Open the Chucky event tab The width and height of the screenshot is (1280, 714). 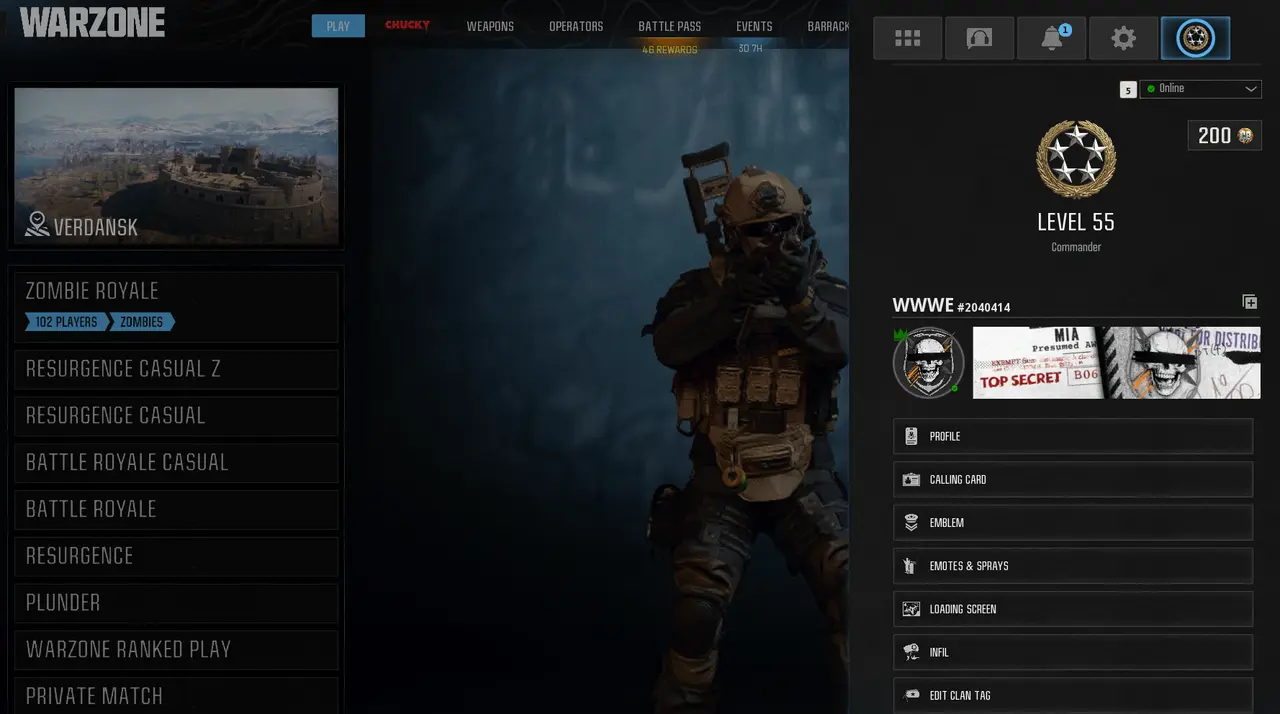coord(407,25)
